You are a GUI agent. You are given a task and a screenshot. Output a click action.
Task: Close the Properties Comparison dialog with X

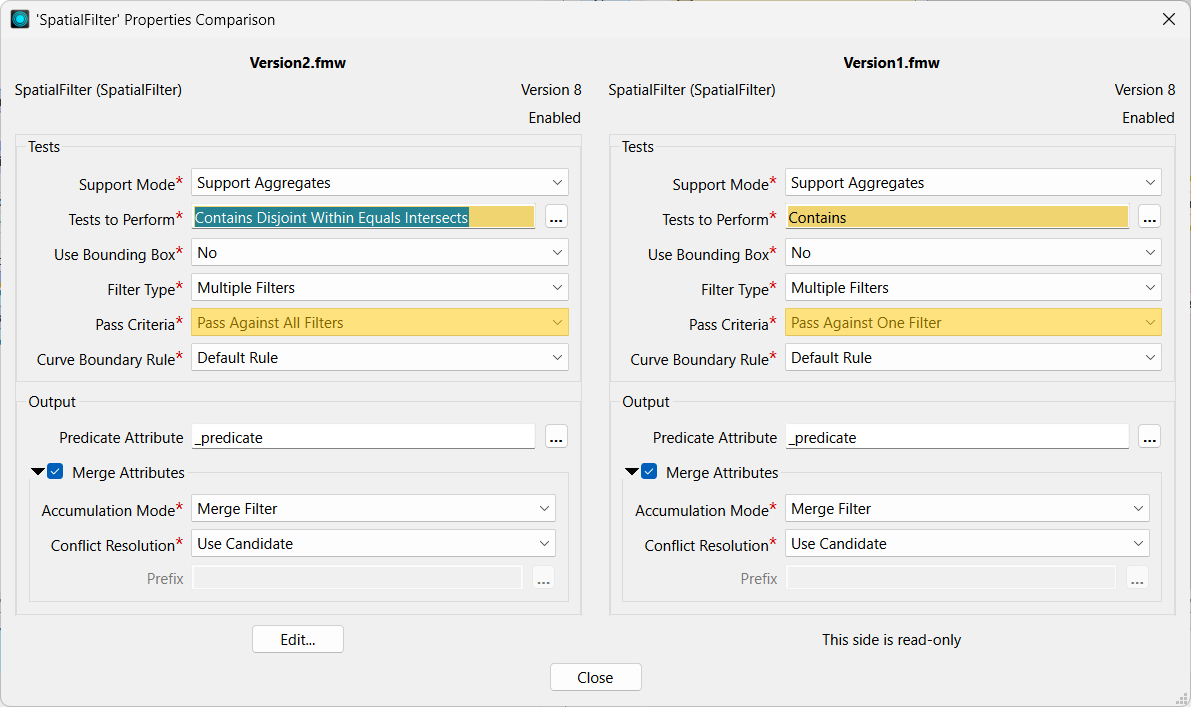pos(1169,19)
